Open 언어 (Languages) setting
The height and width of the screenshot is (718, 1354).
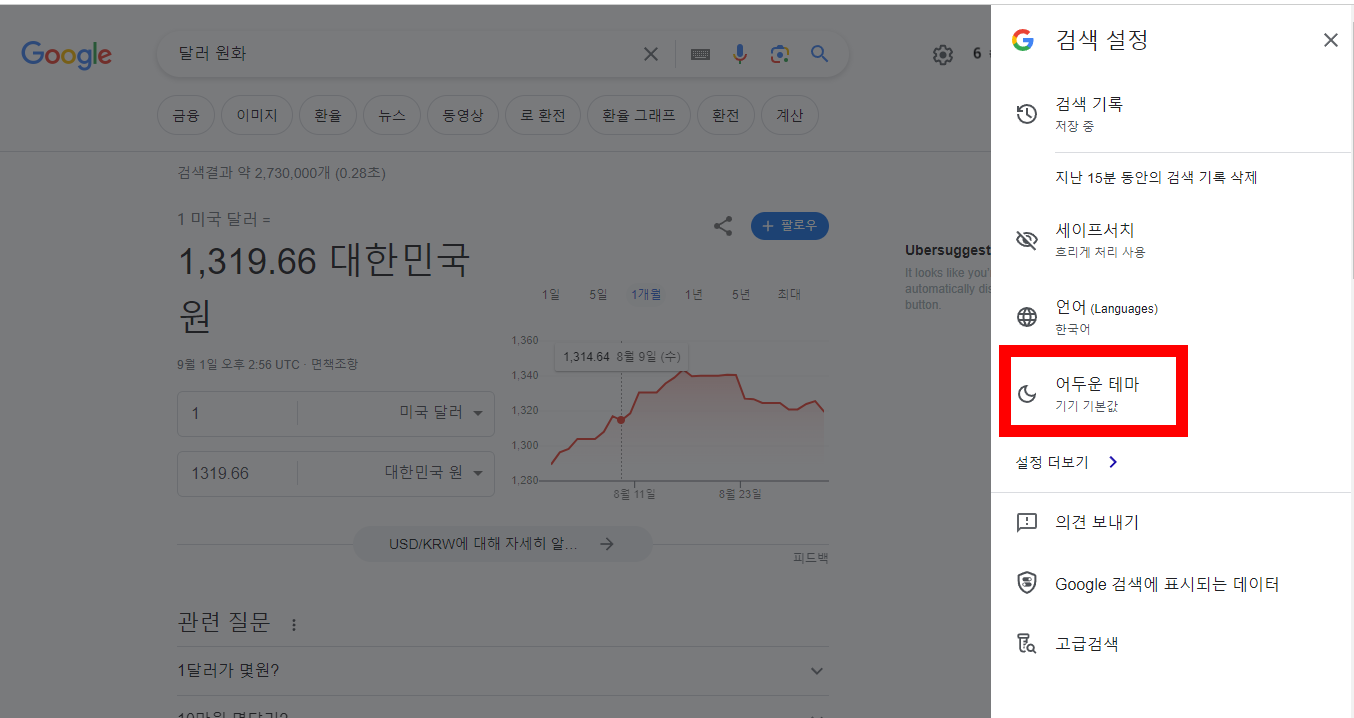click(1171, 317)
